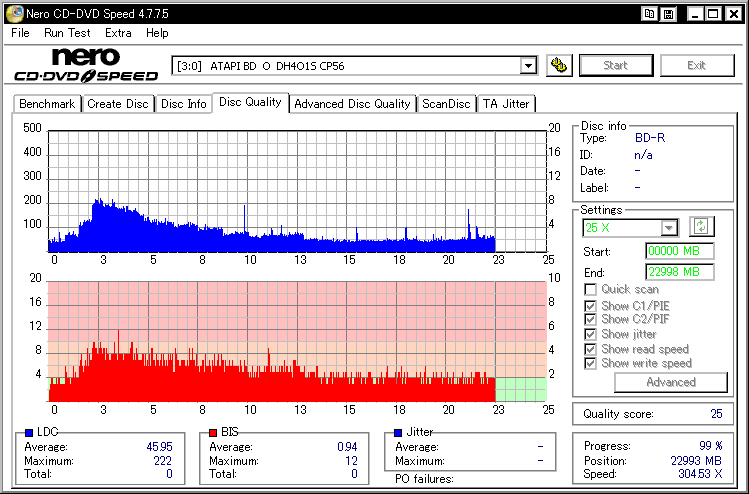749x494 pixels.
Task: Click the disc Type value BD-R
Action: pos(650,138)
